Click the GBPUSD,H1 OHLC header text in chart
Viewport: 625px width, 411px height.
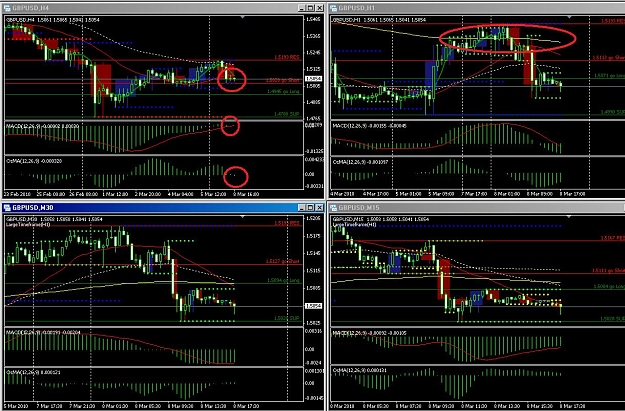point(379,20)
